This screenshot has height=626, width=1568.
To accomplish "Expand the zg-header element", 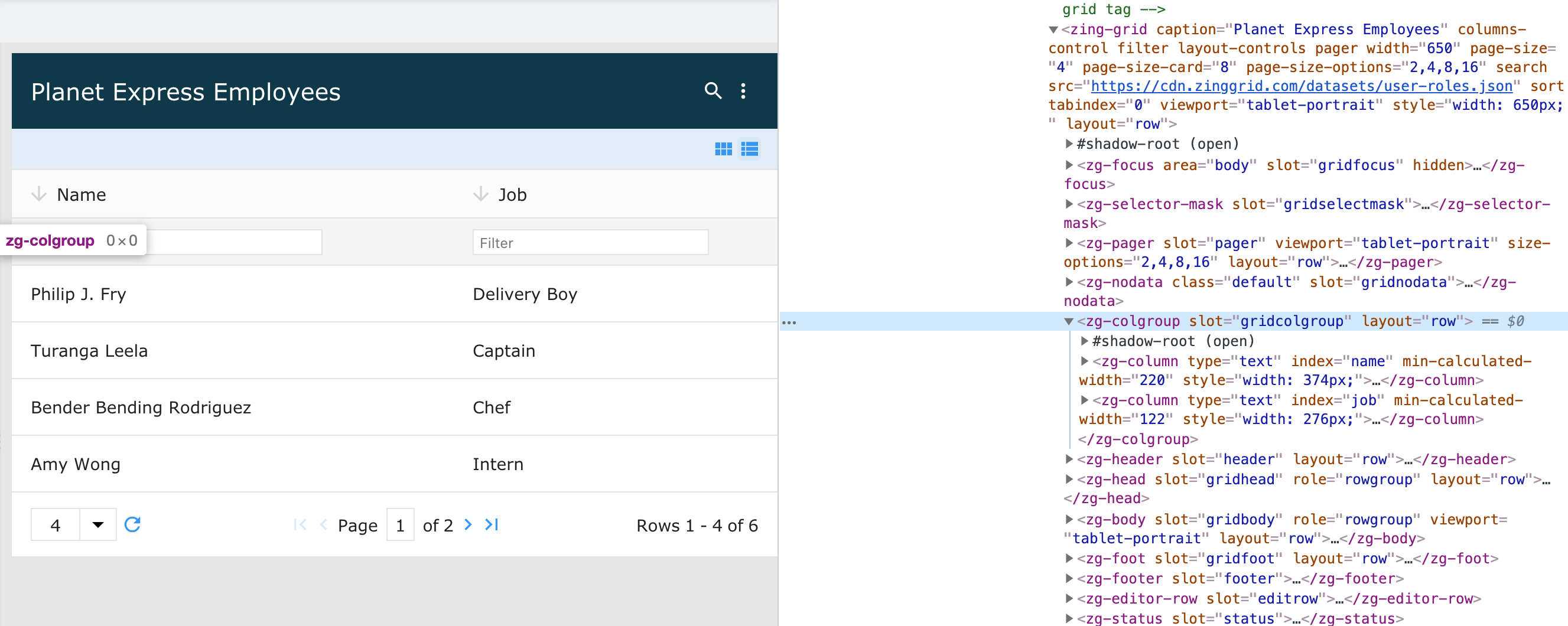I will [1068, 459].
